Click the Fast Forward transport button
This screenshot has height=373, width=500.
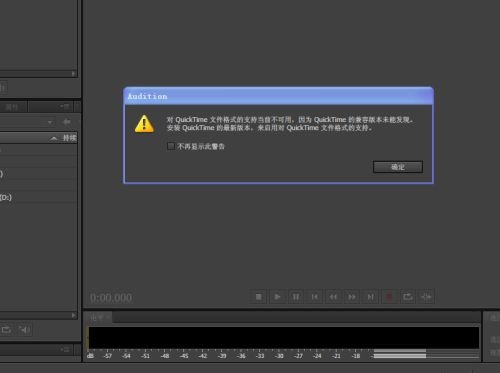tap(352, 297)
